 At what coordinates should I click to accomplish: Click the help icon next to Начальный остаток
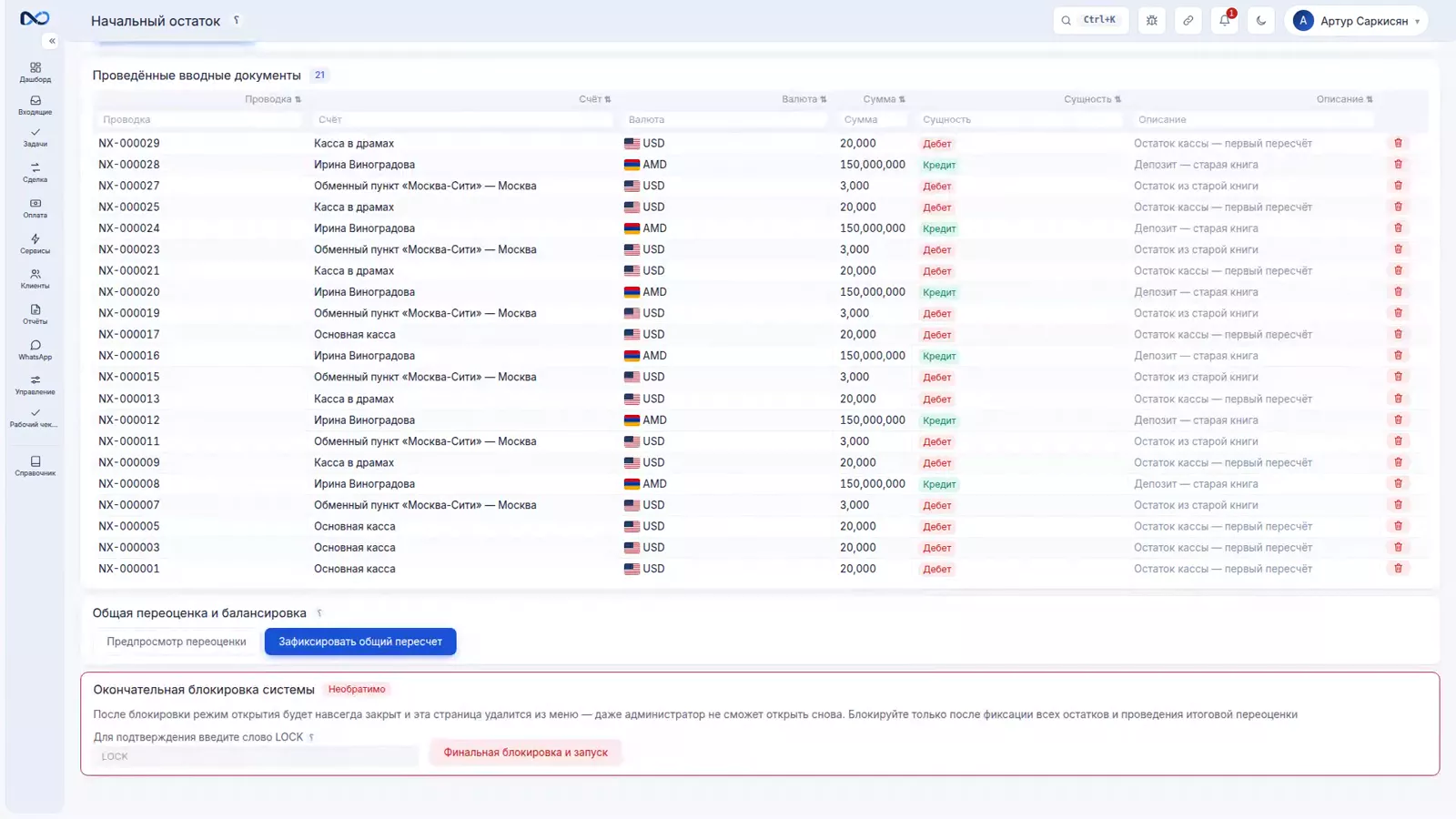pyautogui.click(x=237, y=19)
